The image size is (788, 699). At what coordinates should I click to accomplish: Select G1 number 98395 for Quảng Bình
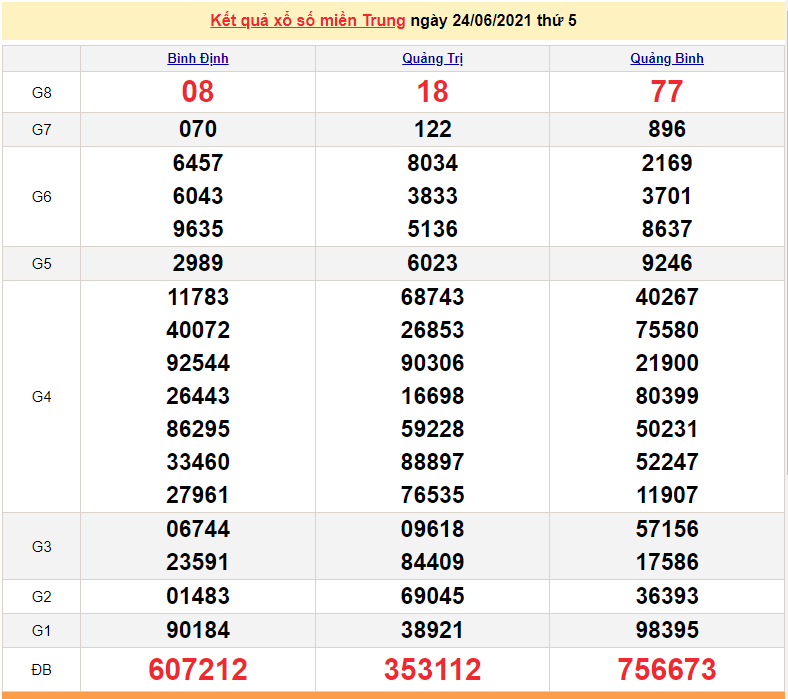(667, 630)
